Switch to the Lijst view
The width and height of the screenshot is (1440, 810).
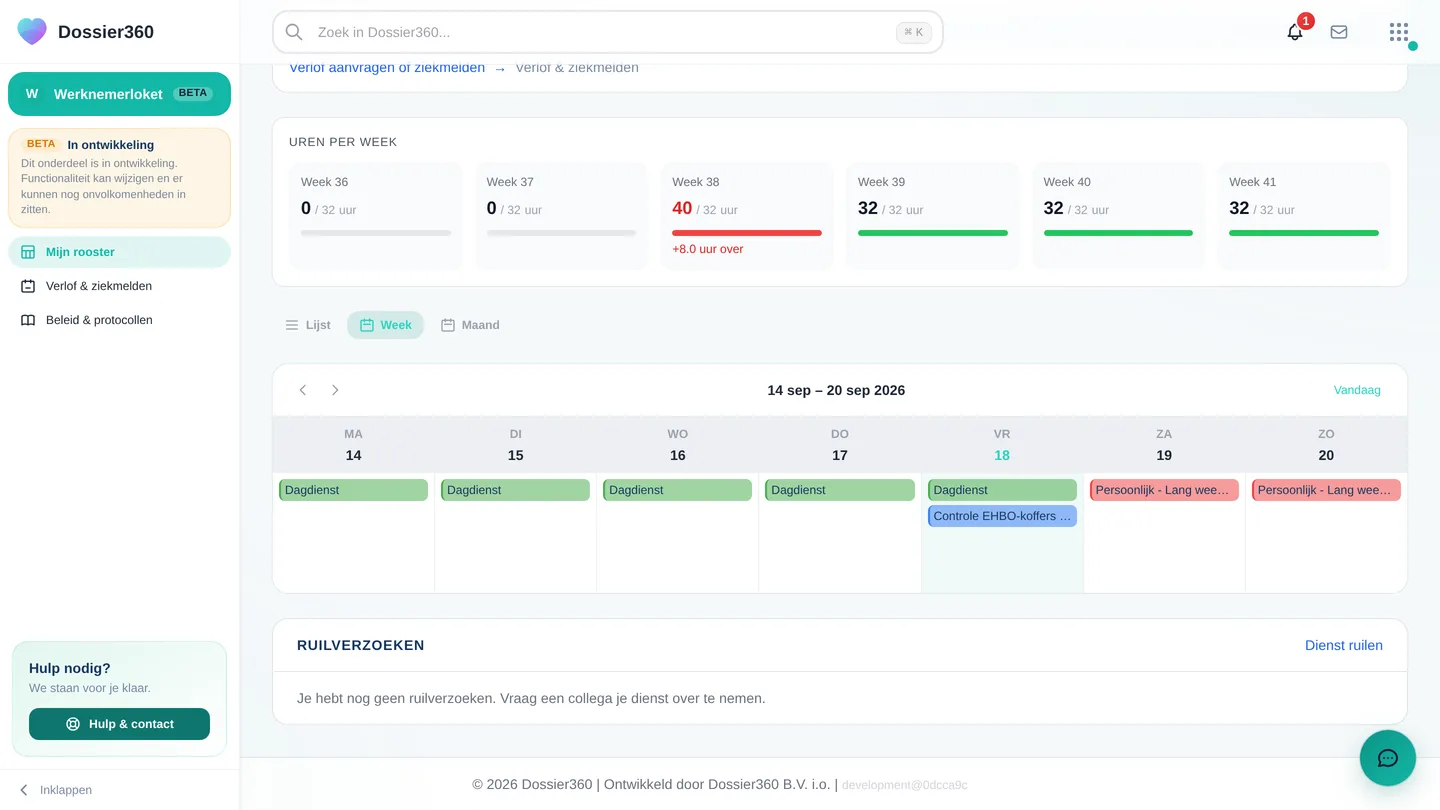coord(308,325)
